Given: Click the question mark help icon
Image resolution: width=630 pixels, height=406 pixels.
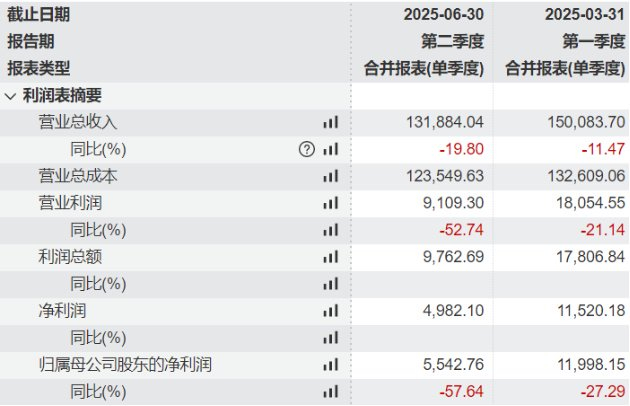Looking at the screenshot, I should coord(306,150).
